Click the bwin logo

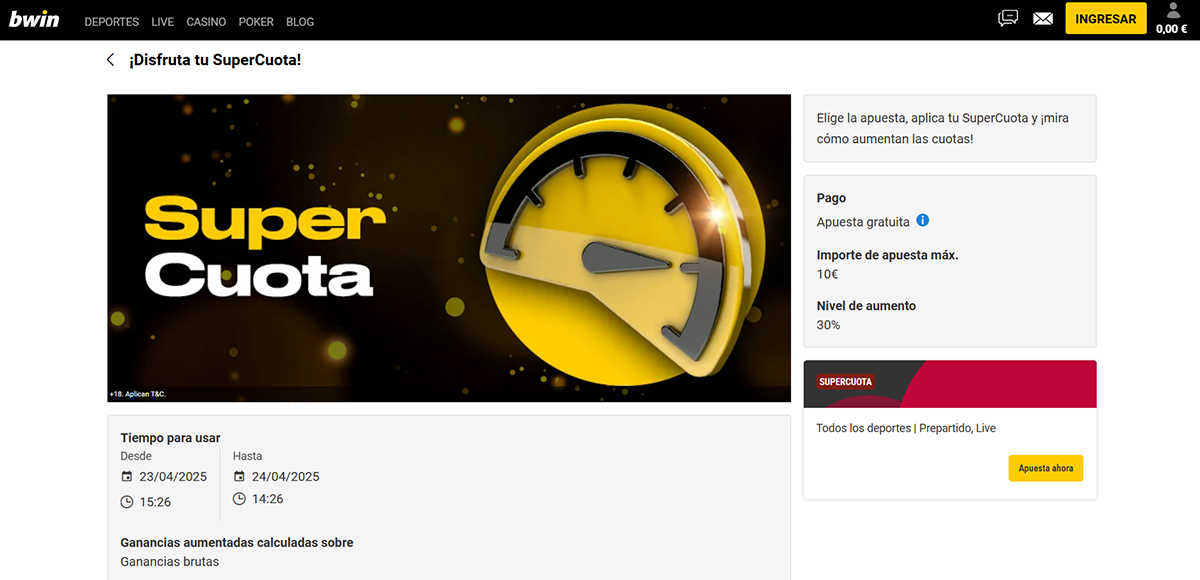pos(34,20)
